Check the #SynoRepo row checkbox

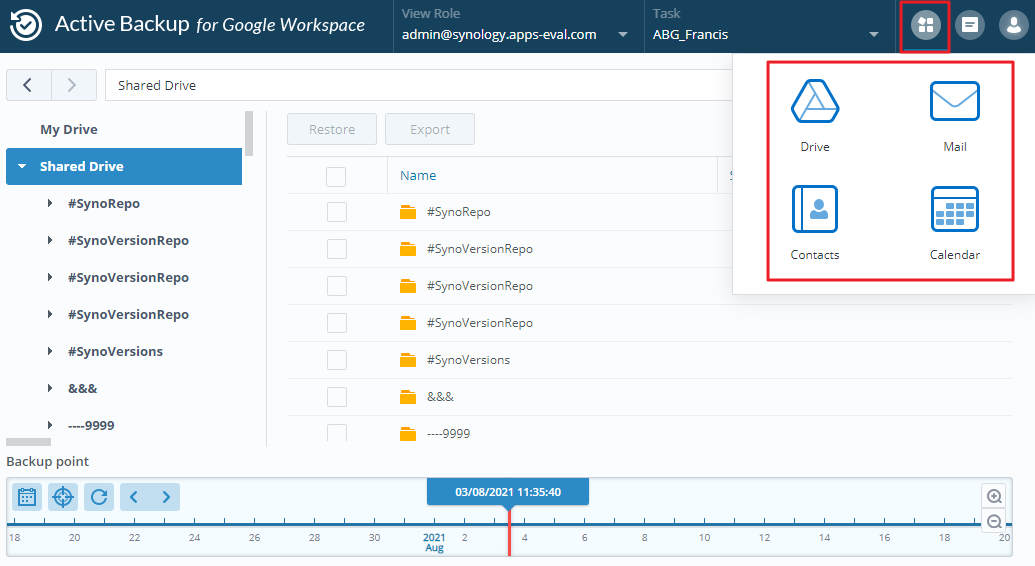(x=337, y=212)
